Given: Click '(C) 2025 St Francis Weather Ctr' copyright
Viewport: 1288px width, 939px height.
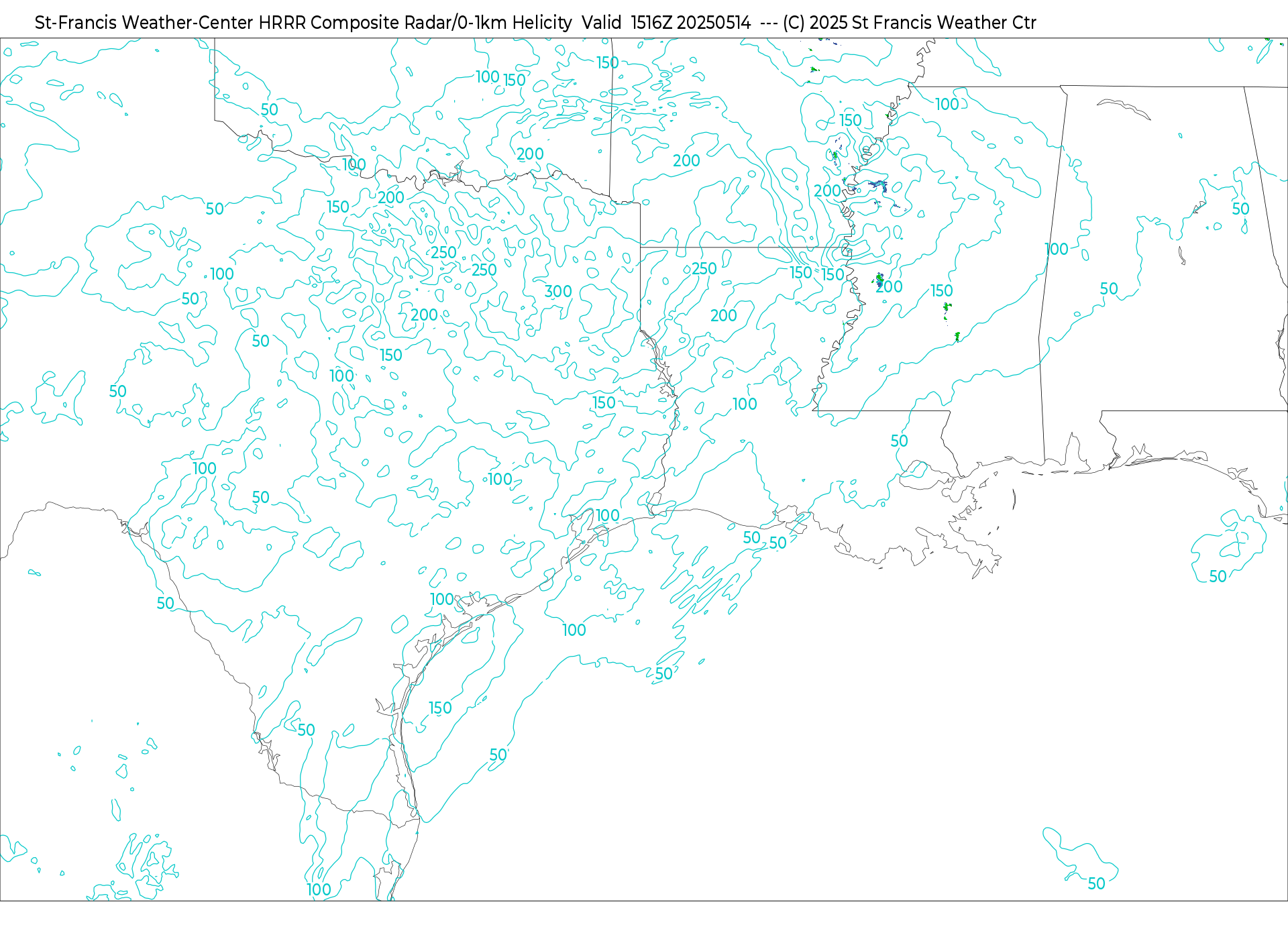Looking at the screenshot, I should coord(910,23).
